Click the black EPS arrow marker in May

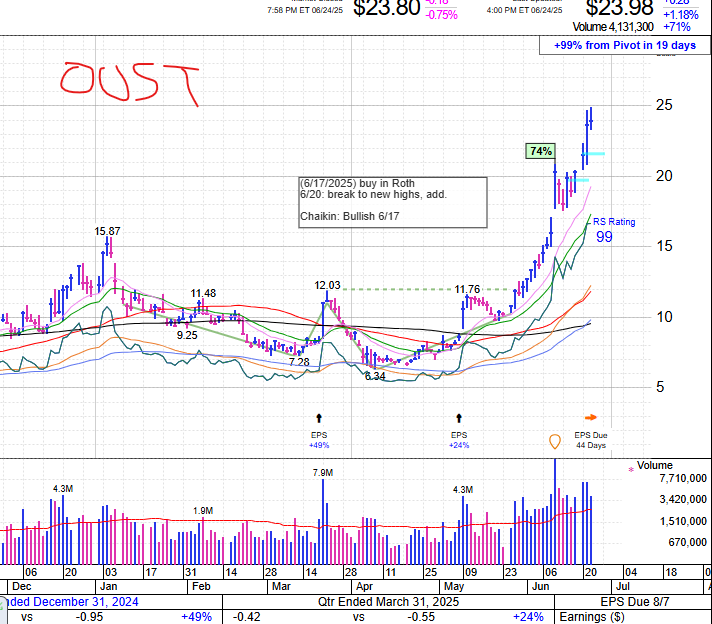tap(459, 418)
